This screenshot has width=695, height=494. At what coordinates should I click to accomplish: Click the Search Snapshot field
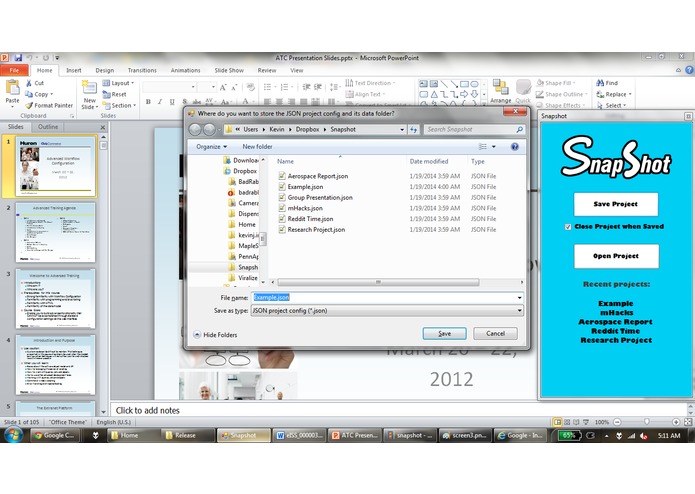coord(469,129)
